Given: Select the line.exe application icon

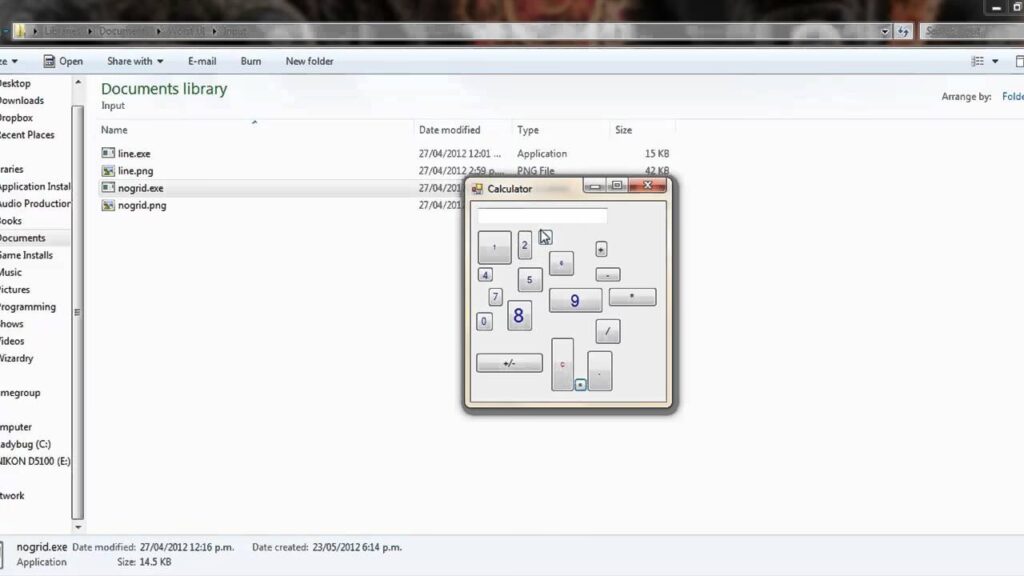Looking at the screenshot, I should tap(108, 153).
